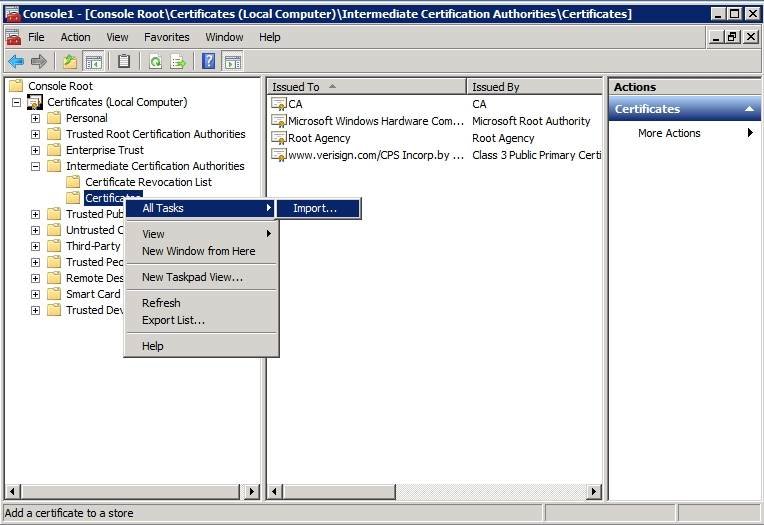Click the Microsoft Windows Hardware certificate icon
The image size is (764, 525).
tap(279, 121)
